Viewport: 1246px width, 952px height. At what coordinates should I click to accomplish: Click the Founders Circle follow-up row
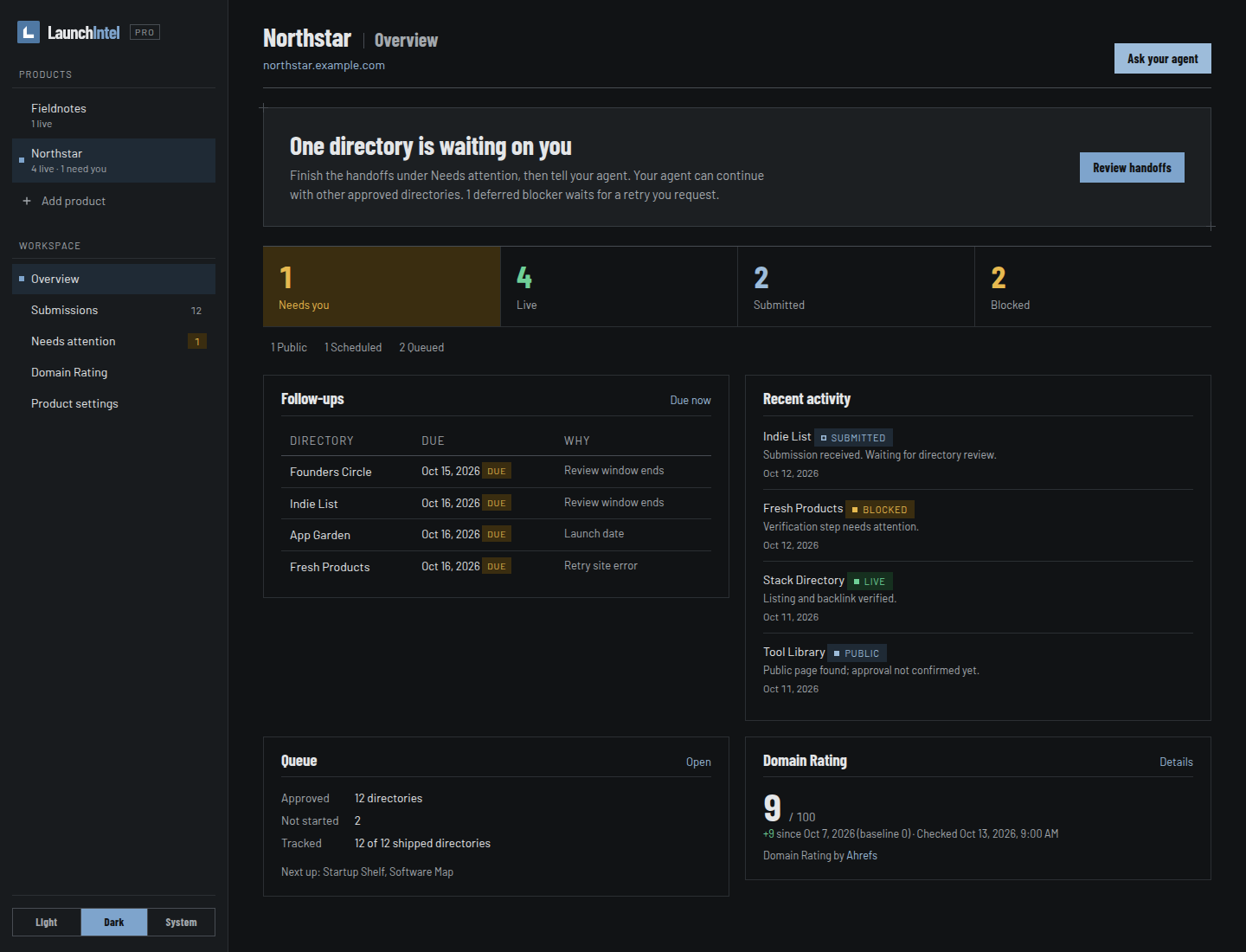496,472
